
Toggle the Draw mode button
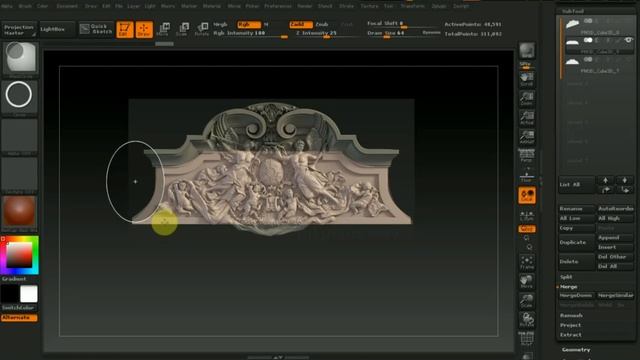144,30
